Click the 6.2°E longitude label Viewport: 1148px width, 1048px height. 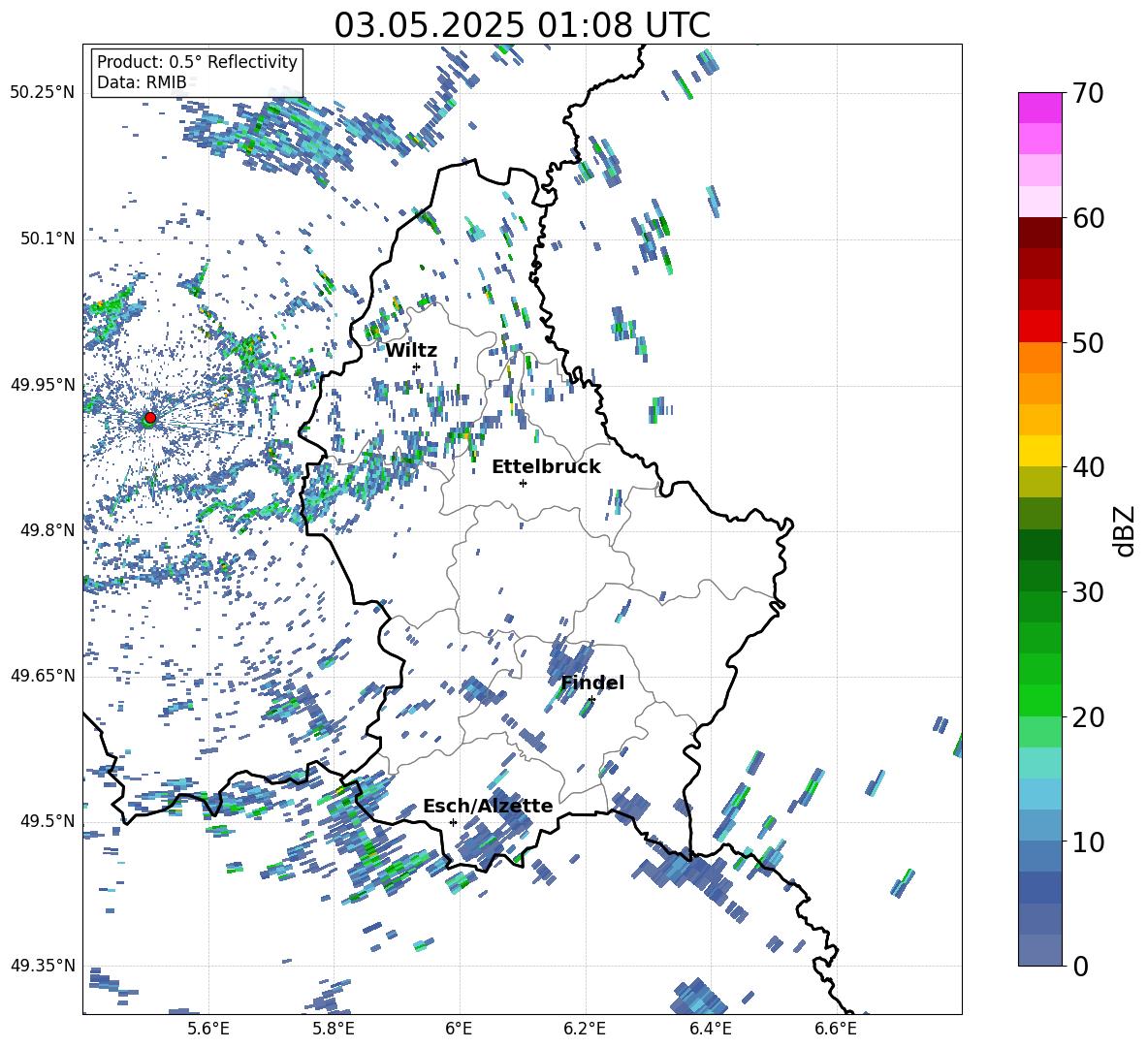[585, 1029]
